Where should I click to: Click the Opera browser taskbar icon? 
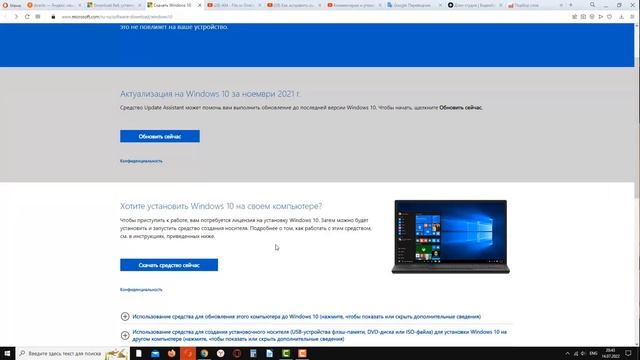[237, 353]
